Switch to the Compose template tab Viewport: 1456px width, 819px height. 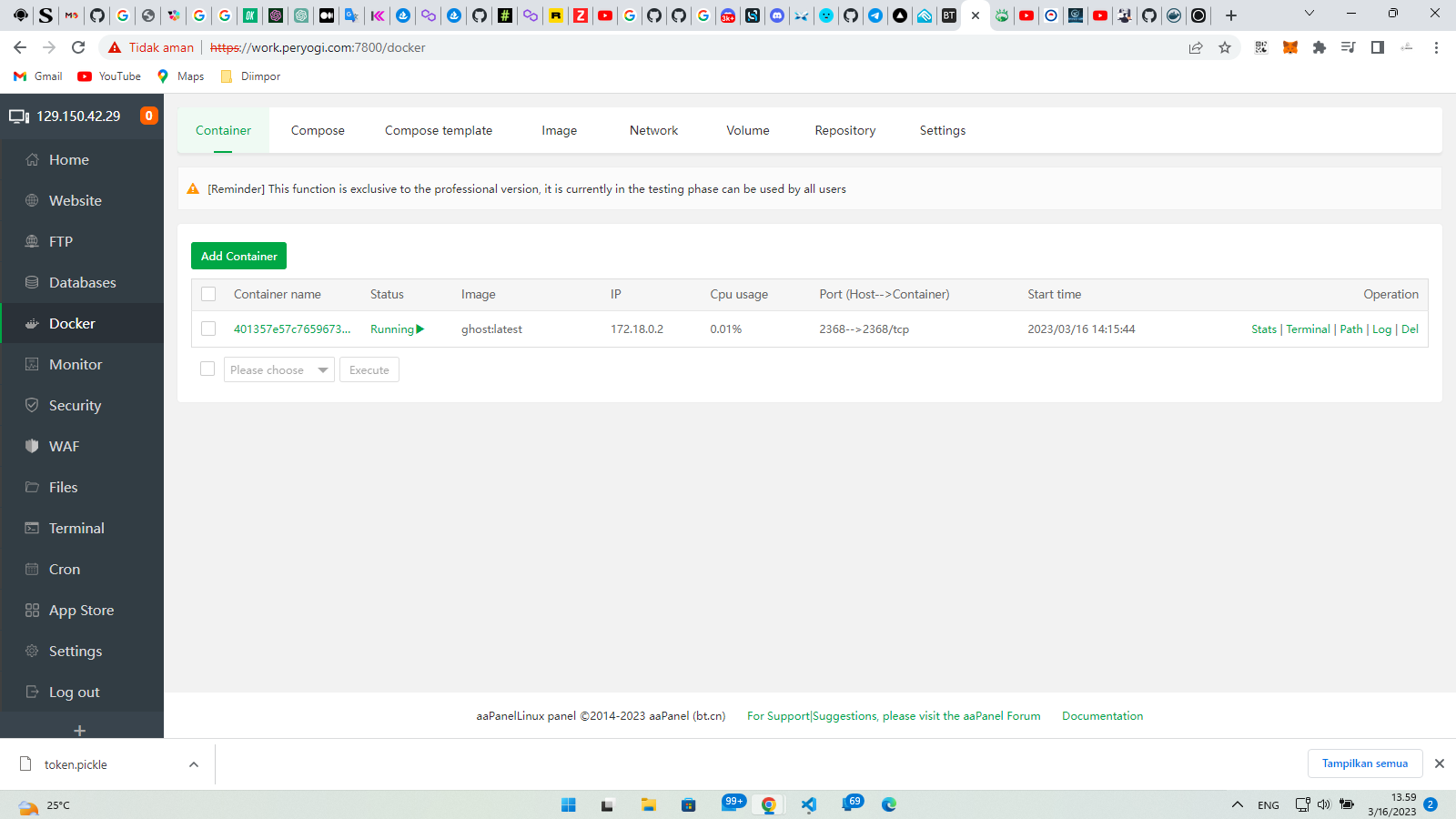(438, 130)
